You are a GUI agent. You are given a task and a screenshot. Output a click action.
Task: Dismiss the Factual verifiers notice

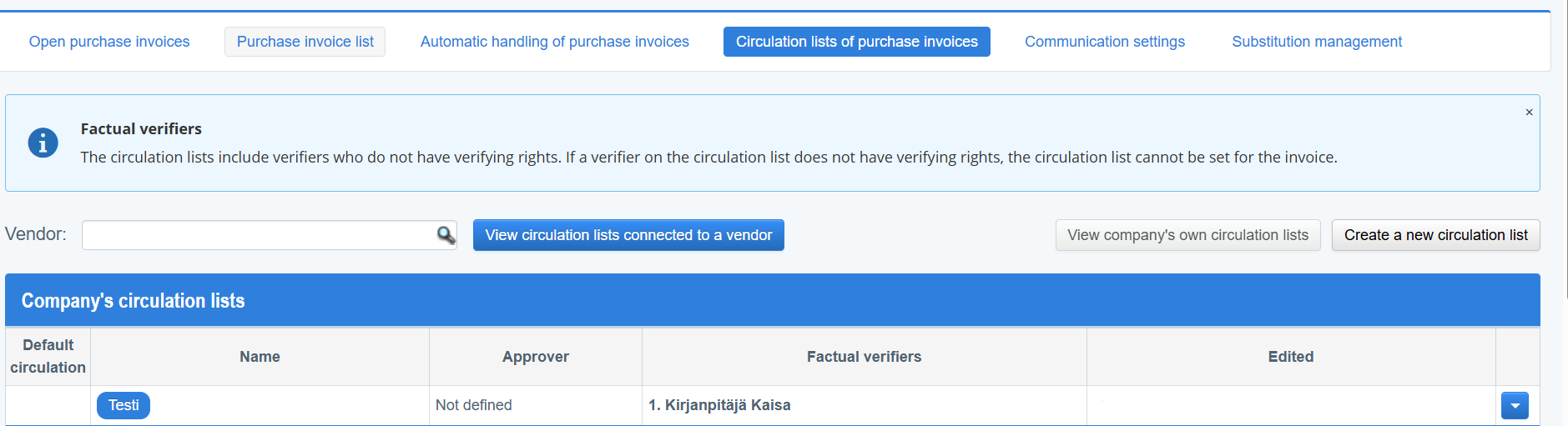[x=1529, y=113]
